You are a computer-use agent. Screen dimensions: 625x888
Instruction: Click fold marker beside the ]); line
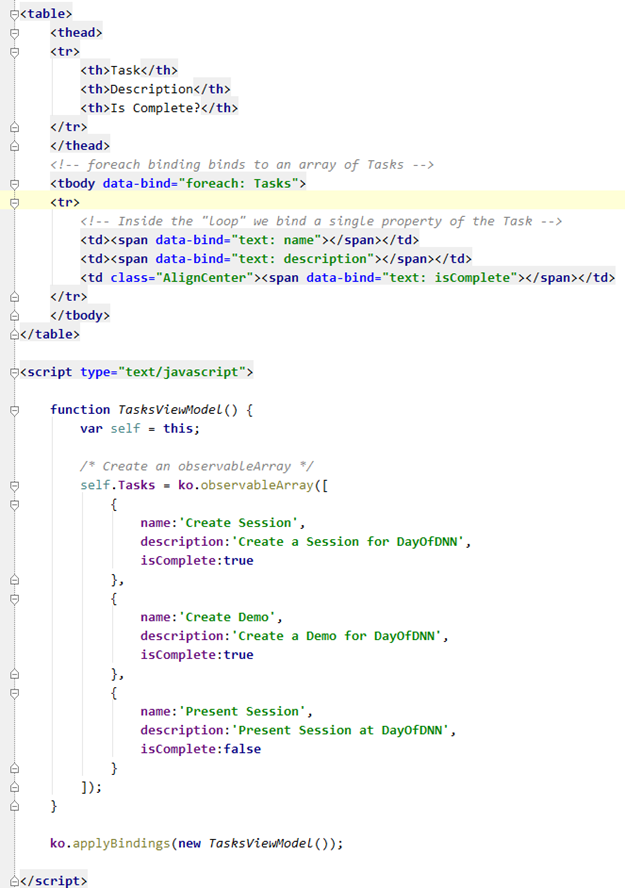pyautogui.click(x=15, y=787)
